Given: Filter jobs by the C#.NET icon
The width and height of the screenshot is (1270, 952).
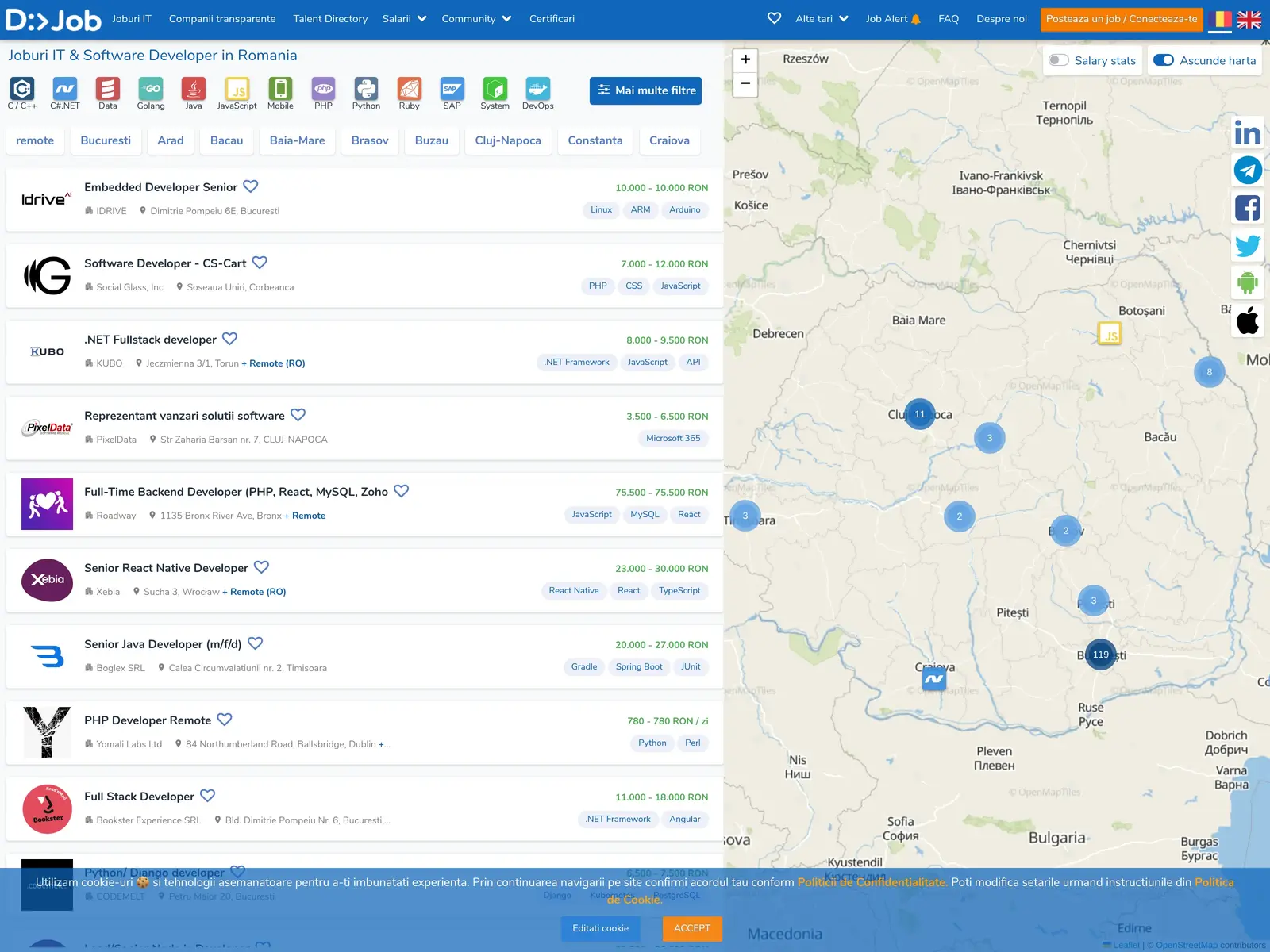Looking at the screenshot, I should [65, 88].
